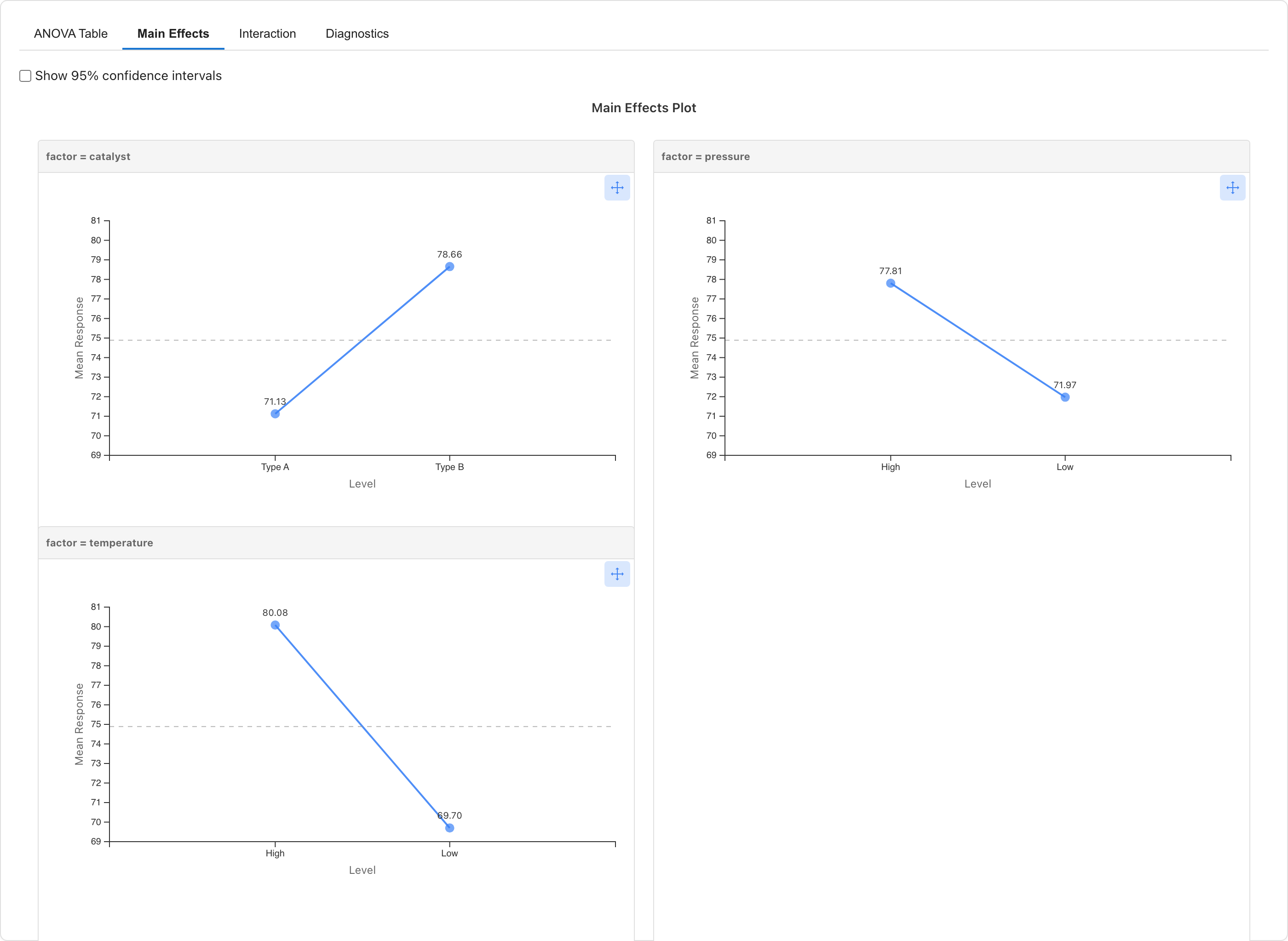
Task: Enable Show 95% confidence intervals checkbox
Action: 25,76
